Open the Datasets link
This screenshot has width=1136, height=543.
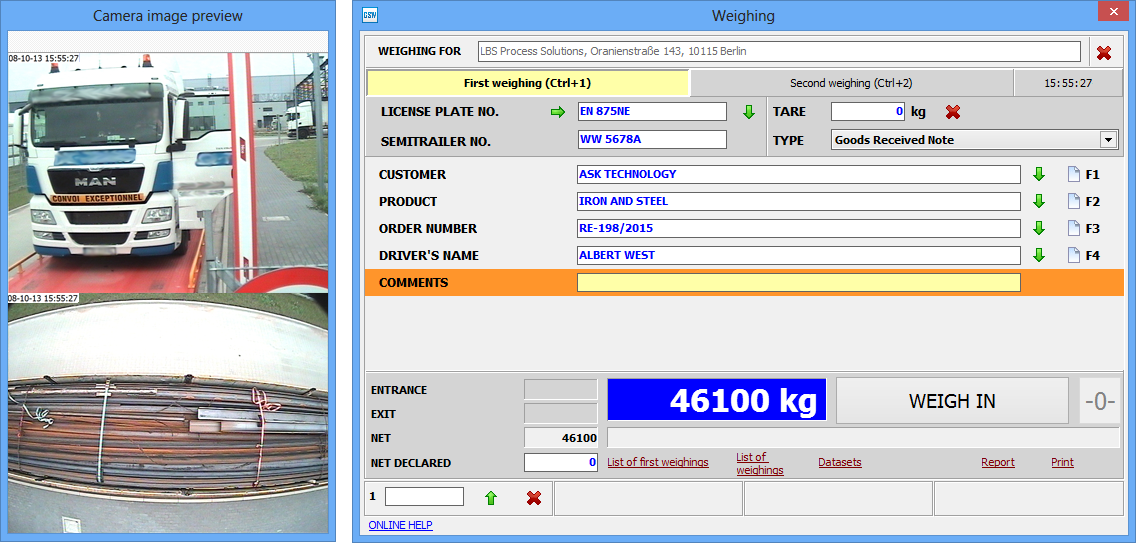tap(840, 463)
